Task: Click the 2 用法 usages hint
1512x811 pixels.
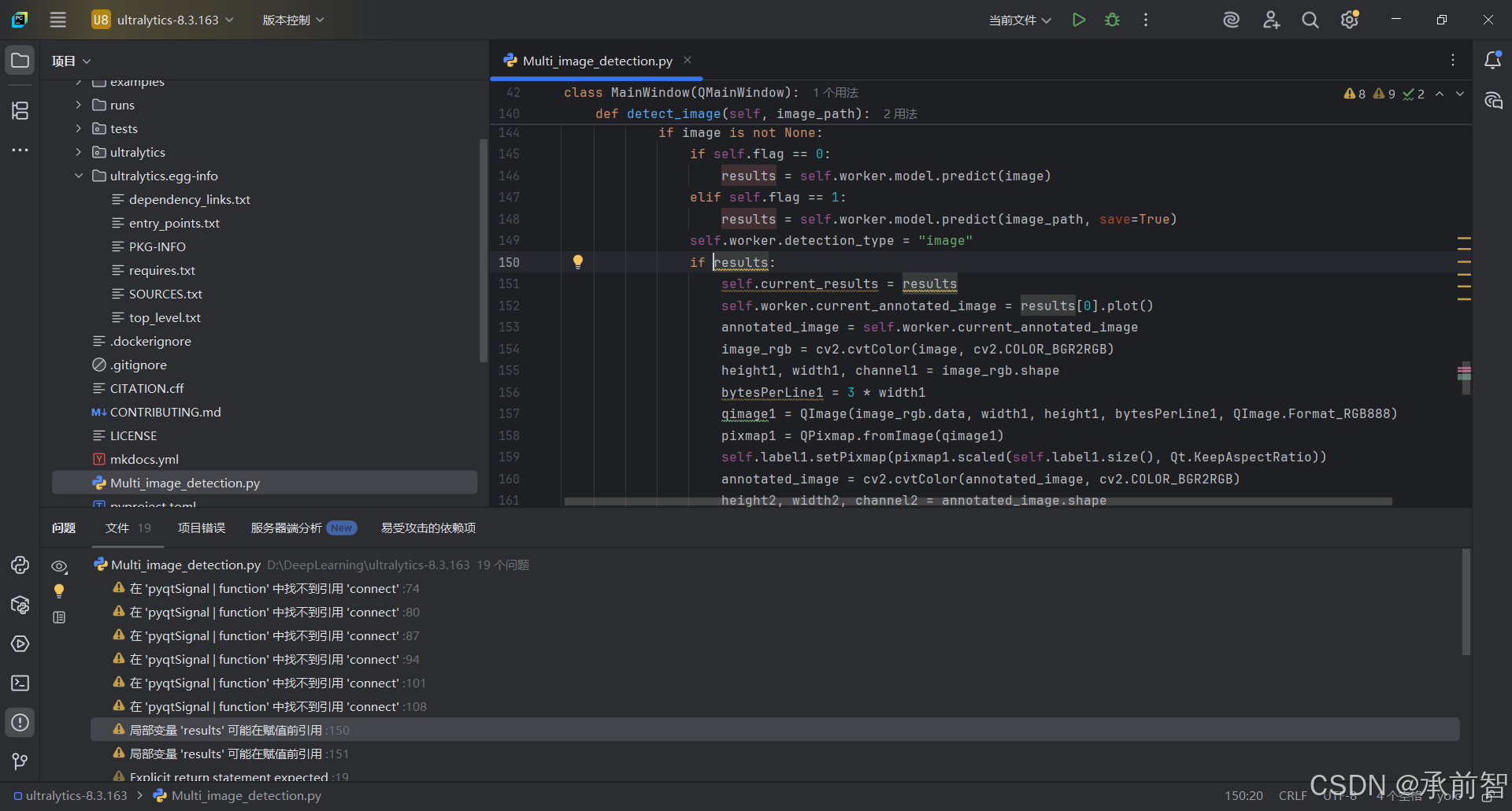Action: click(900, 114)
